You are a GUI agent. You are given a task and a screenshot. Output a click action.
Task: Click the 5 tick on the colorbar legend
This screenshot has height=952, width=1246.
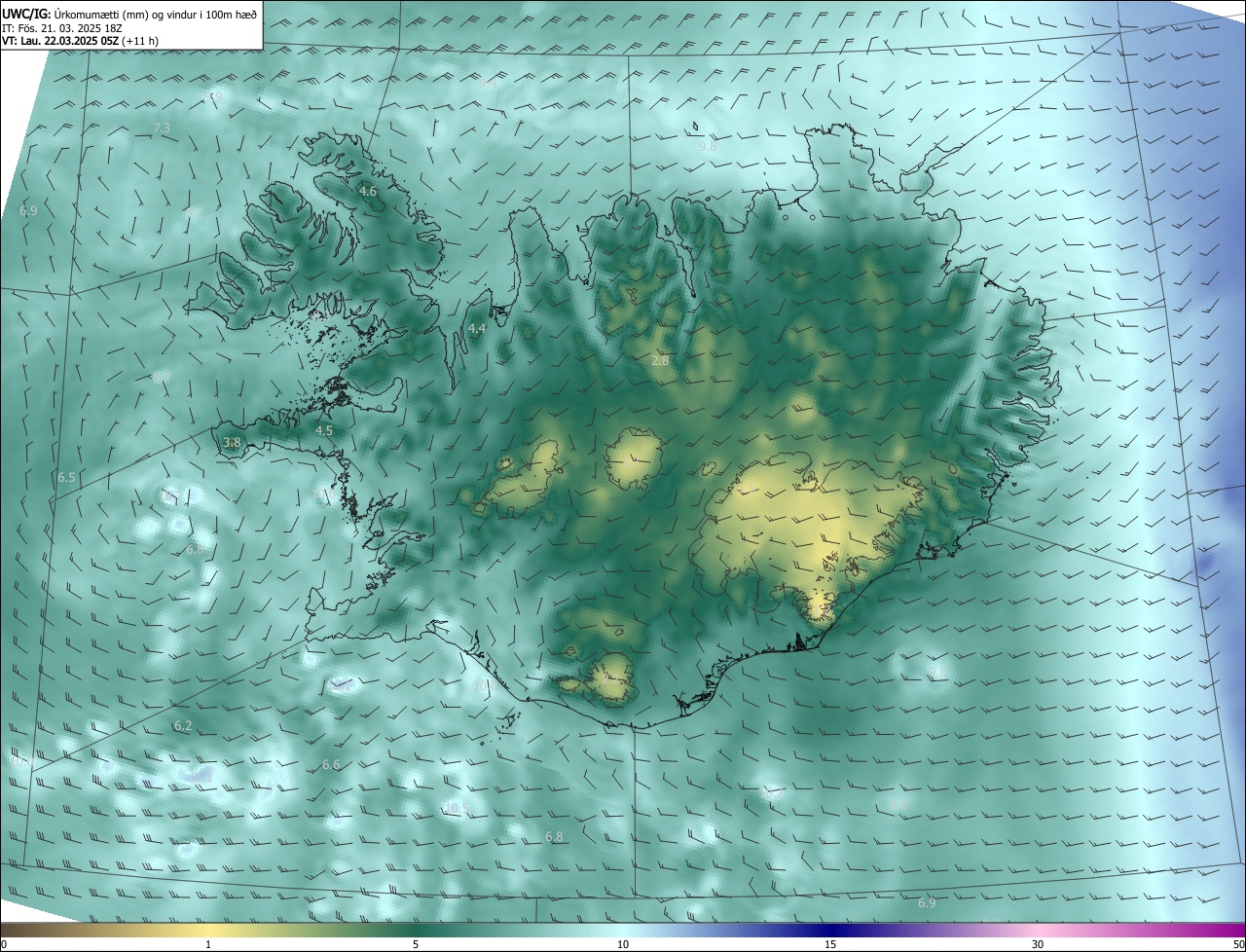416,944
